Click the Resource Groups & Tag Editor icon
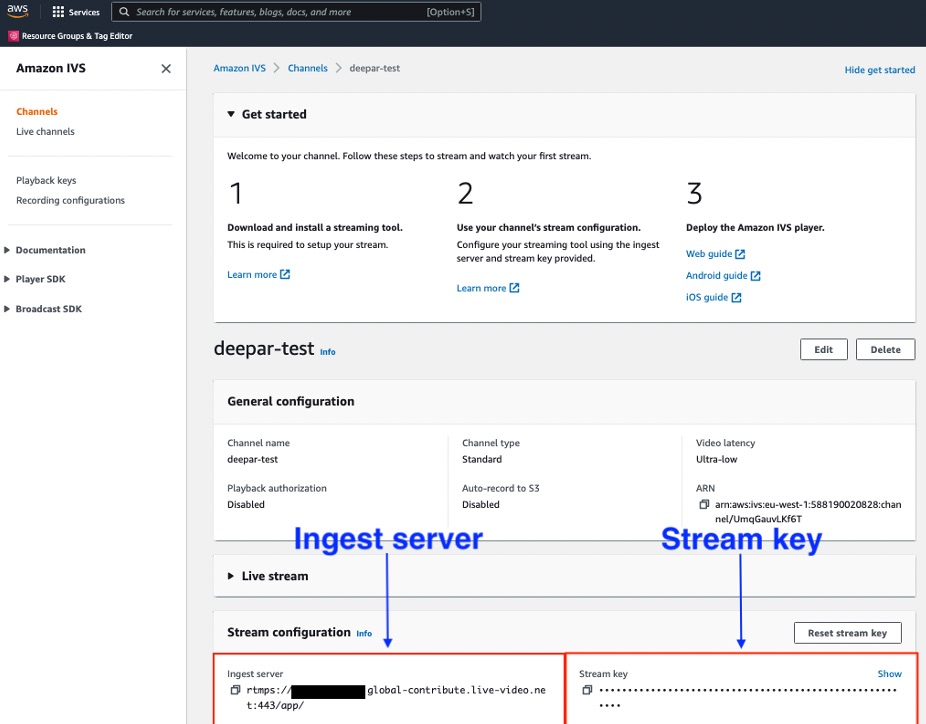Image resolution: width=926 pixels, height=724 pixels. [x=14, y=36]
